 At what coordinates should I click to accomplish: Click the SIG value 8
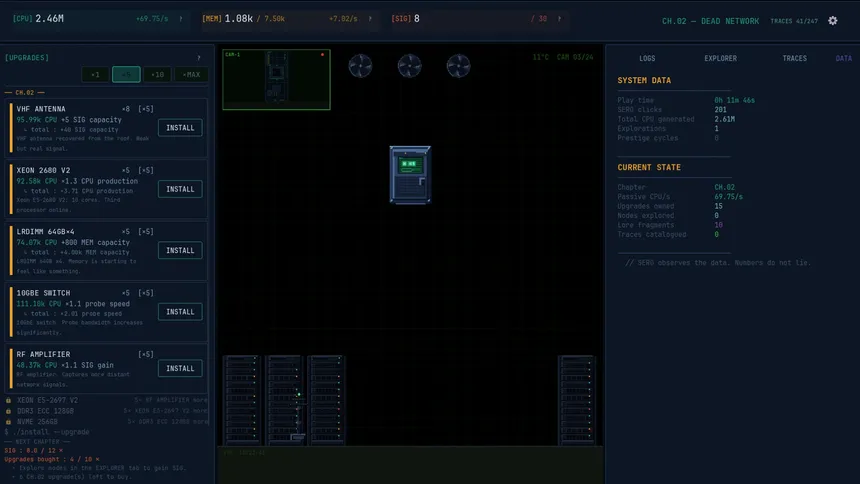417,19
